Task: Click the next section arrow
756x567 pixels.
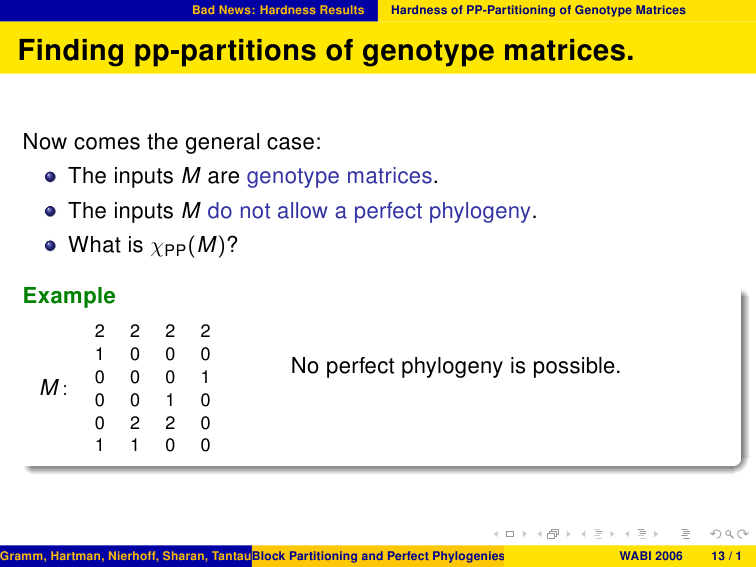Action: (656, 534)
